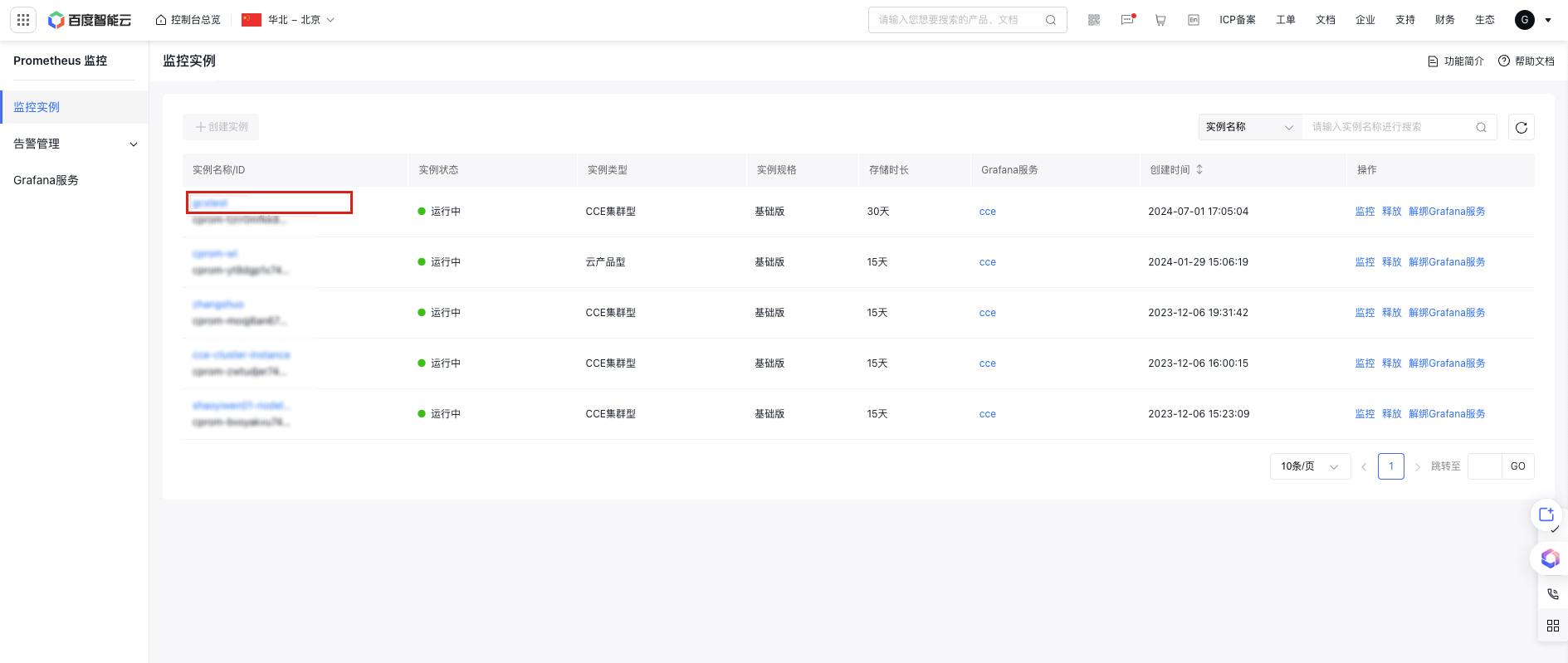Click the instance search magnifier icon
Image resolution: width=1568 pixels, height=663 pixels.
[1481, 127]
